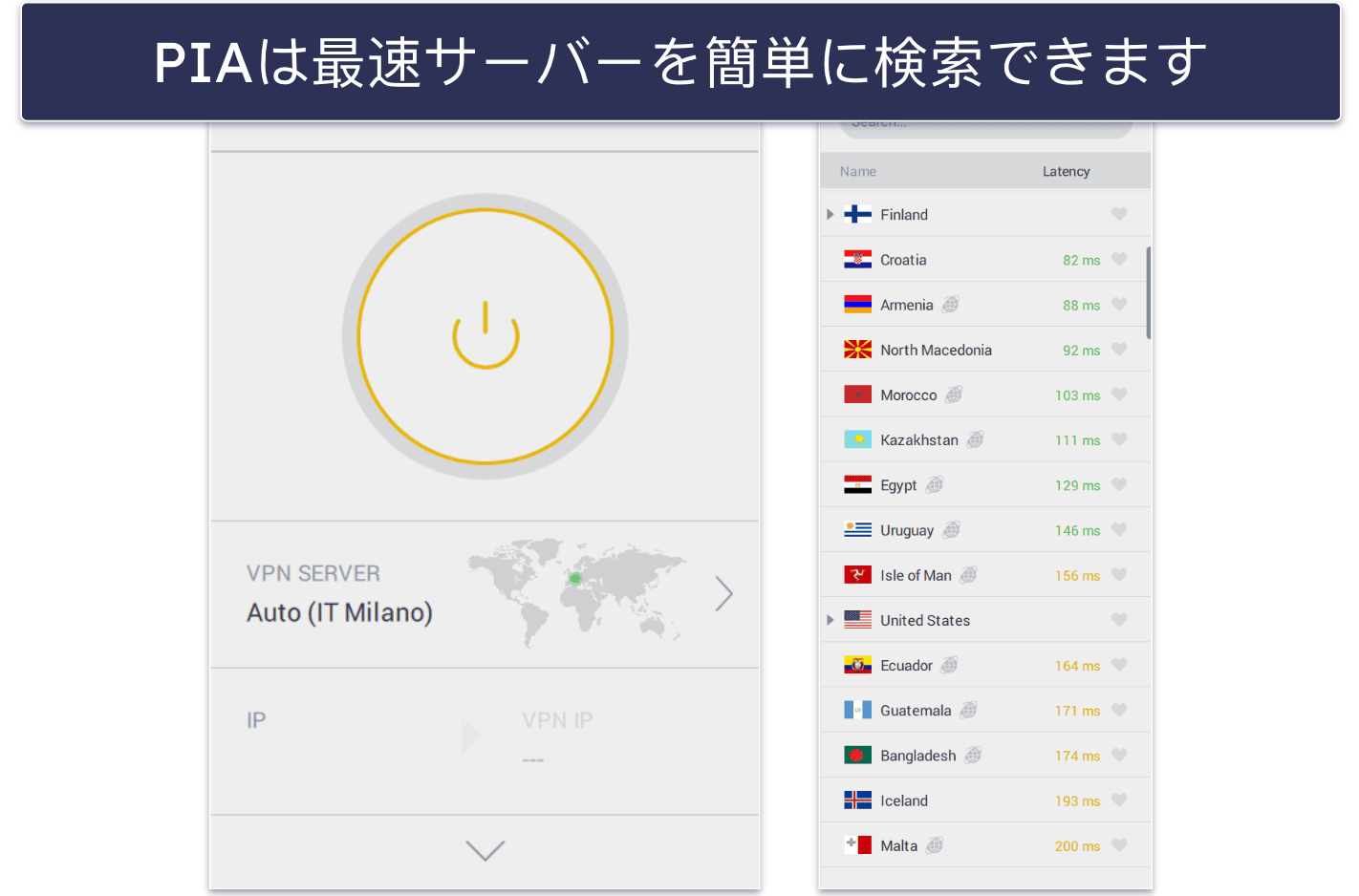Image resolution: width=1359 pixels, height=896 pixels.
Task: Click geo-located globe icon beside Morocco
Action: (x=954, y=395)
